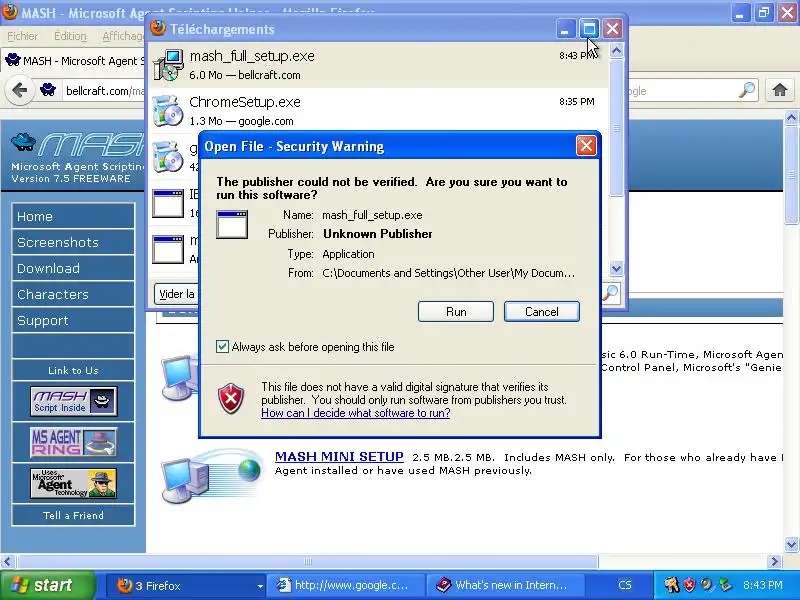
Task: Click the fourth download's window icon
Action: click(x=168, y=203)
